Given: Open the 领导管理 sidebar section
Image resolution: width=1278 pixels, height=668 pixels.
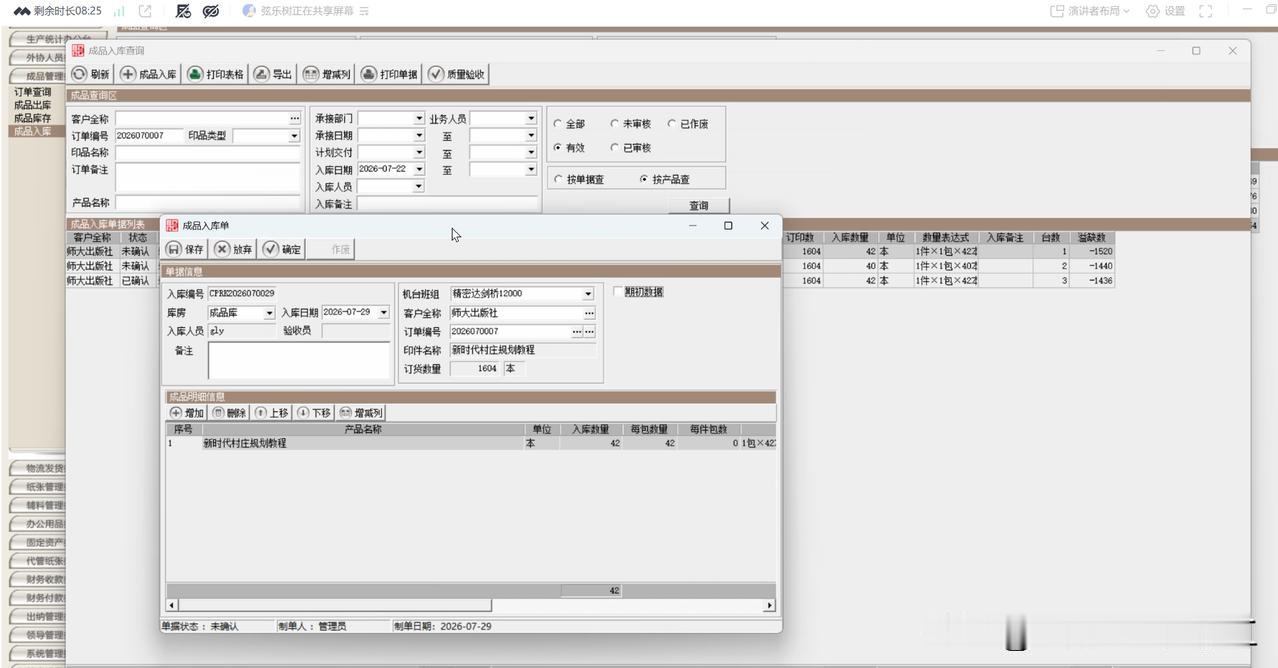Looking at the screenshot, I should tap(38, 635).
